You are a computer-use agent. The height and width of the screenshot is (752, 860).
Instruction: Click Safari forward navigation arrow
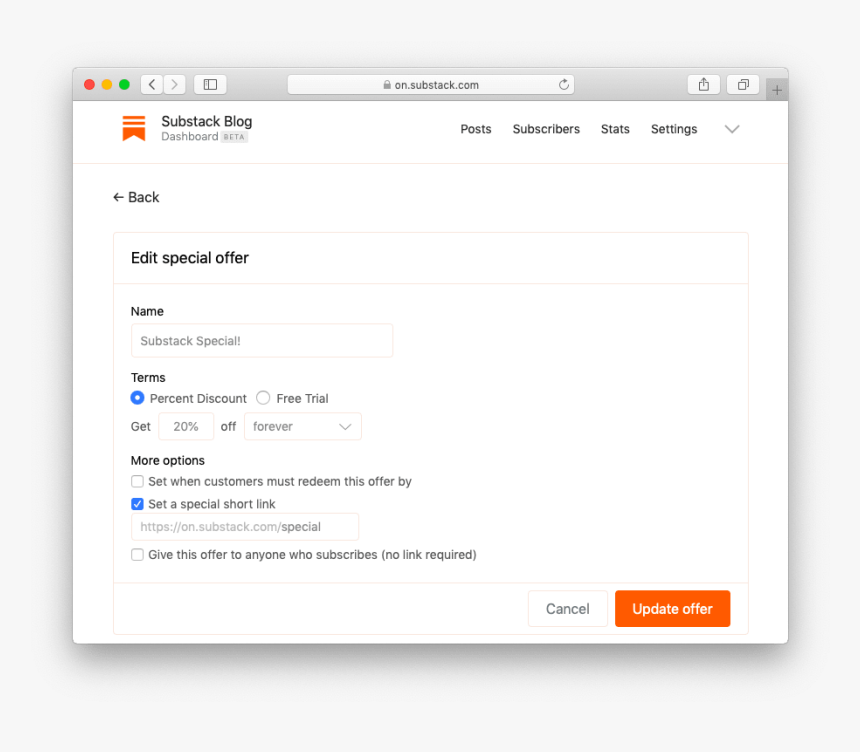click(x=175, y=85)
